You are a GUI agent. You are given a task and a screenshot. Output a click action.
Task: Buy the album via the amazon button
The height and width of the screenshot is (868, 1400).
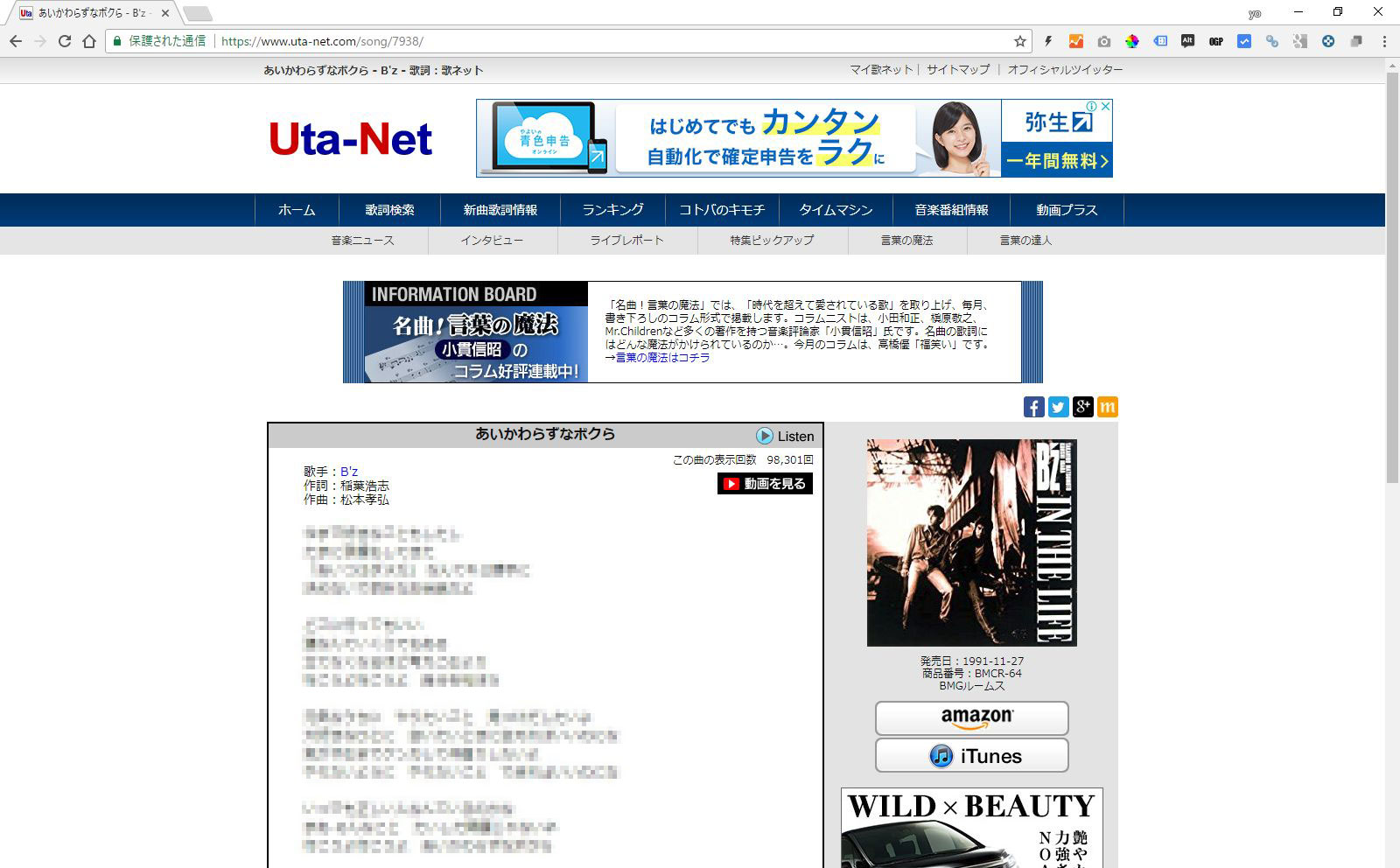pos(971,718)
